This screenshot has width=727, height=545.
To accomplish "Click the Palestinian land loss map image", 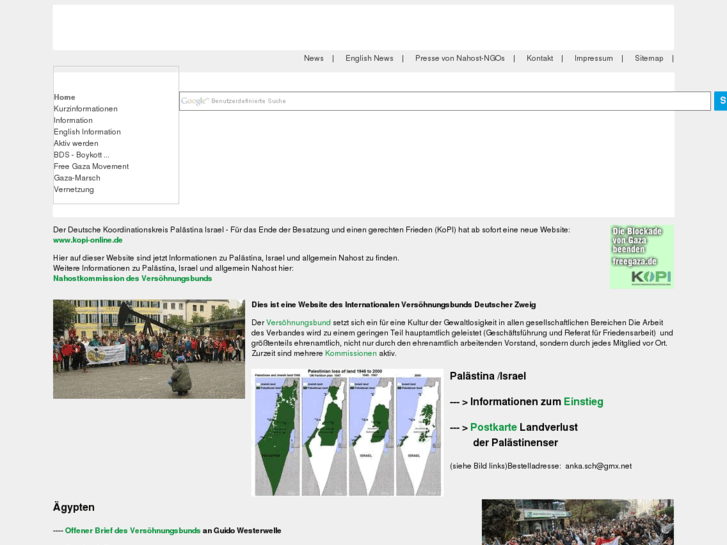I will tap(347, 432).
